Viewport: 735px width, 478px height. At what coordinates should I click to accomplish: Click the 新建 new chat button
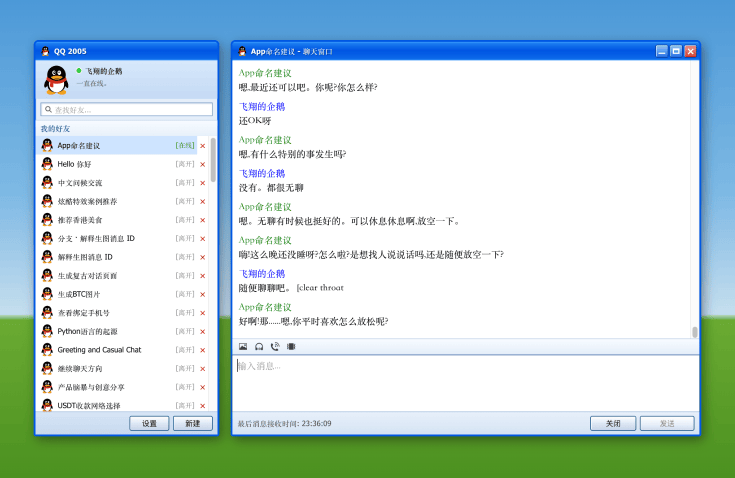193,423
